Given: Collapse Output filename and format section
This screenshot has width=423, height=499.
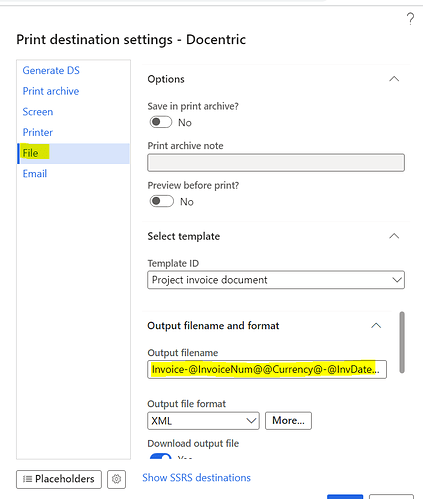Looking at the screenshot, I should pos(376,326).
